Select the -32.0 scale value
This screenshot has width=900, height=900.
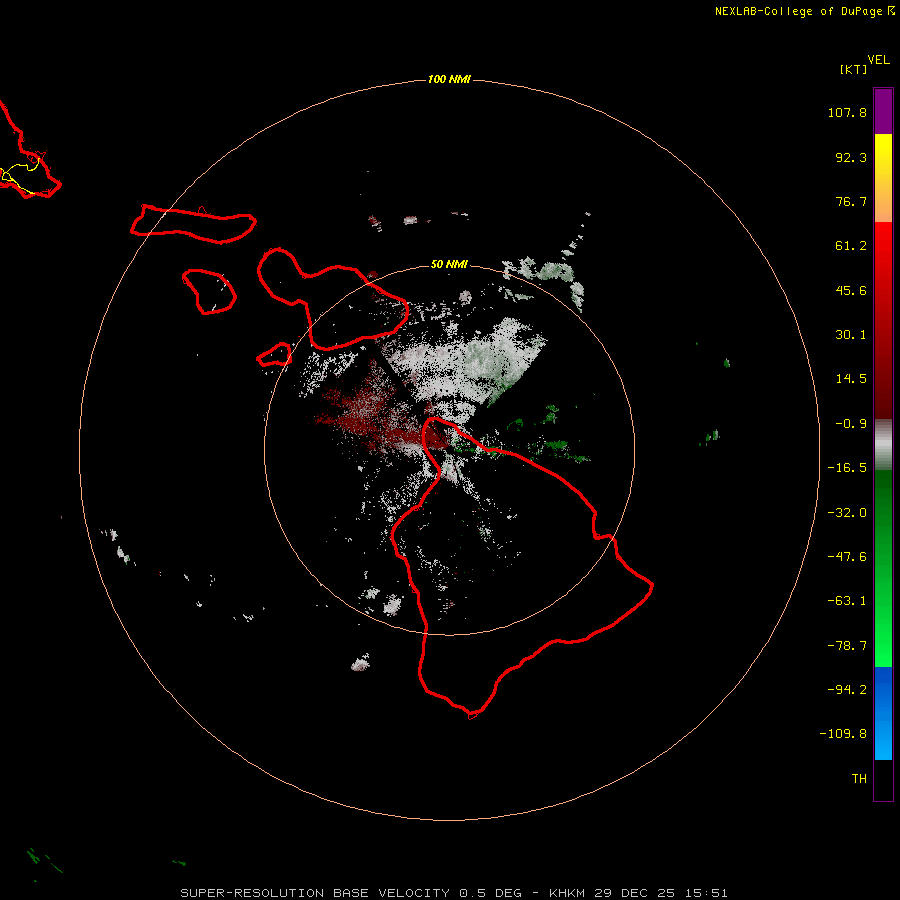[847, 513]
